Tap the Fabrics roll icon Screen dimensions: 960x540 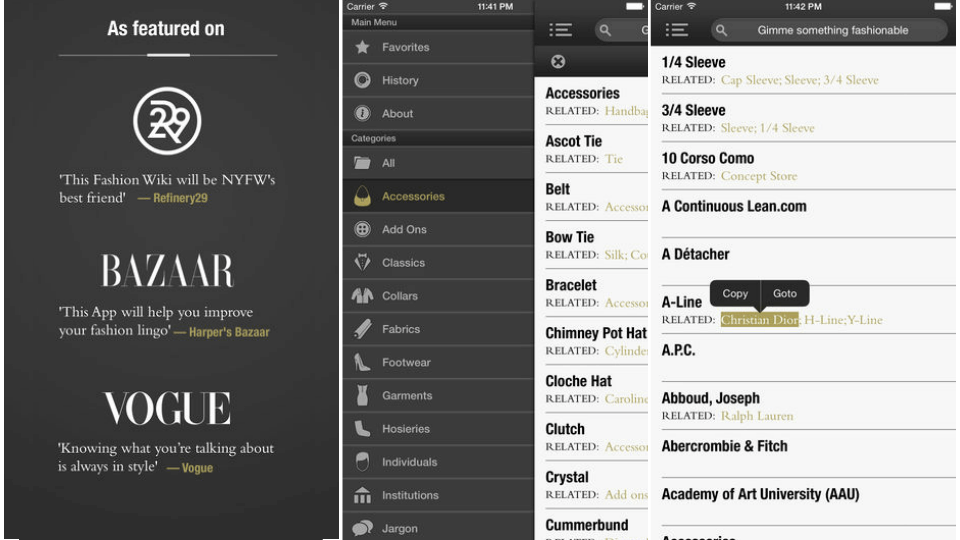pos(362,329)
